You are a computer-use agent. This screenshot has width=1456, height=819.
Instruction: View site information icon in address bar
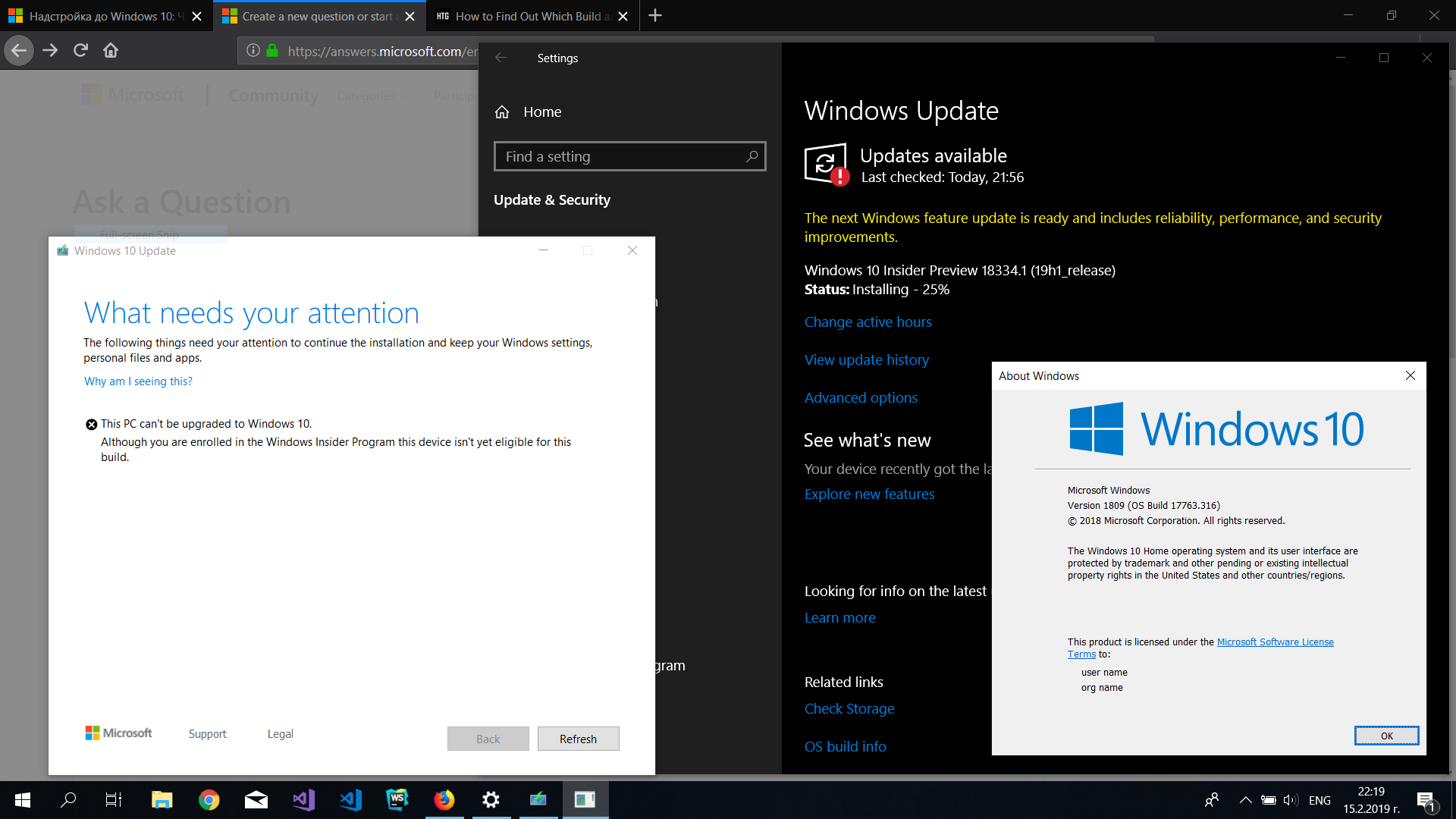point(253,51)
